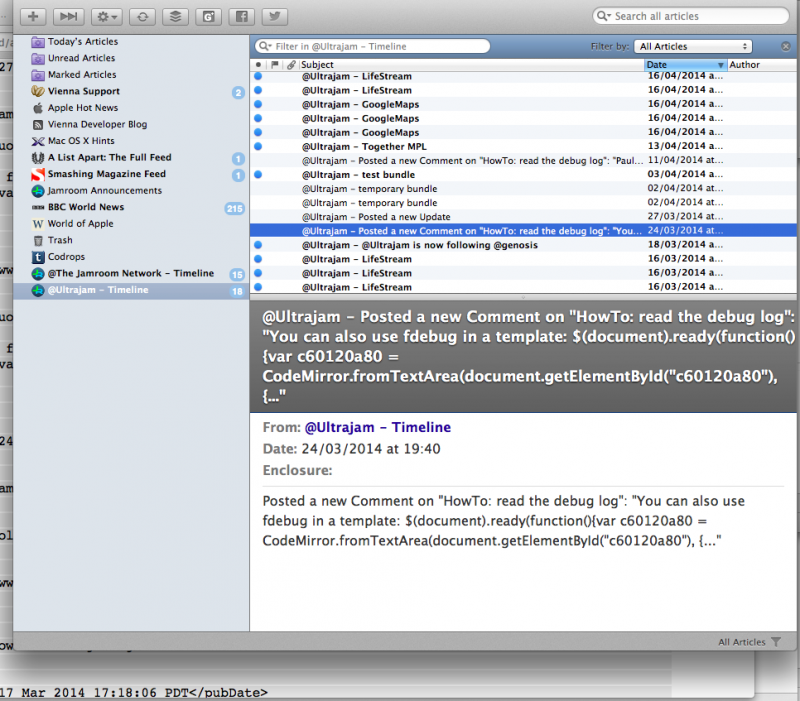Select the Smashing Magazine Feed

tap(106, 174)
